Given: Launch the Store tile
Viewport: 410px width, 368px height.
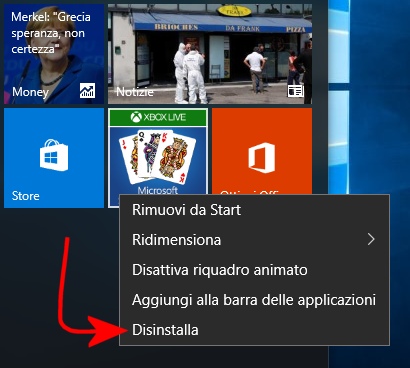Looking at the screenshot, I should click(x=54, y=158).
